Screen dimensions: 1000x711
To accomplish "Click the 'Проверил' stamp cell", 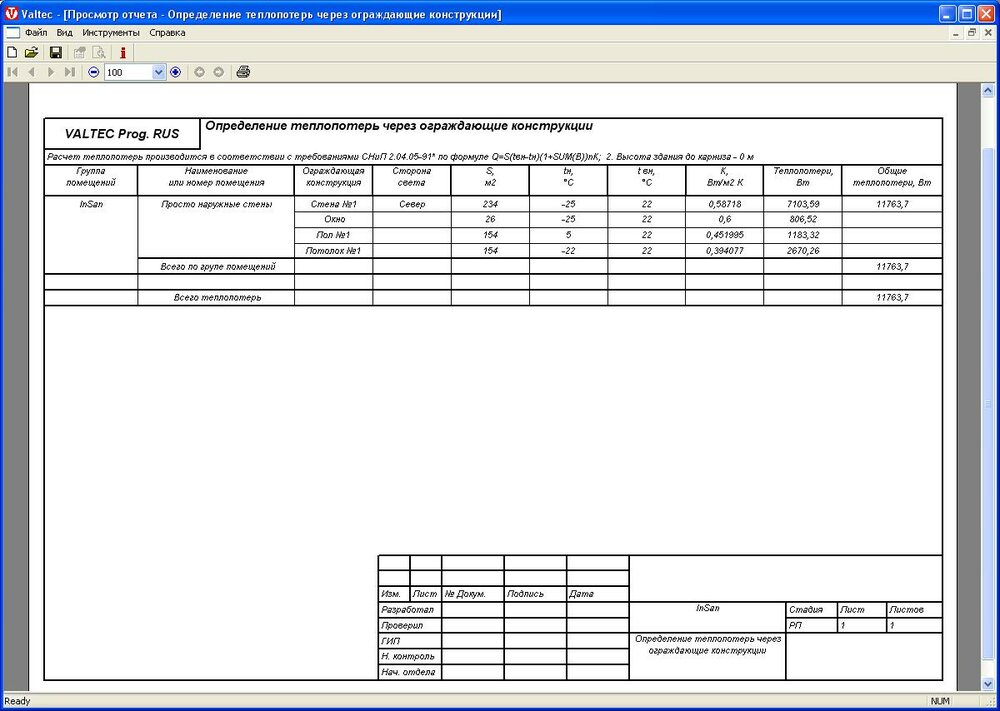I will (409, 626).
